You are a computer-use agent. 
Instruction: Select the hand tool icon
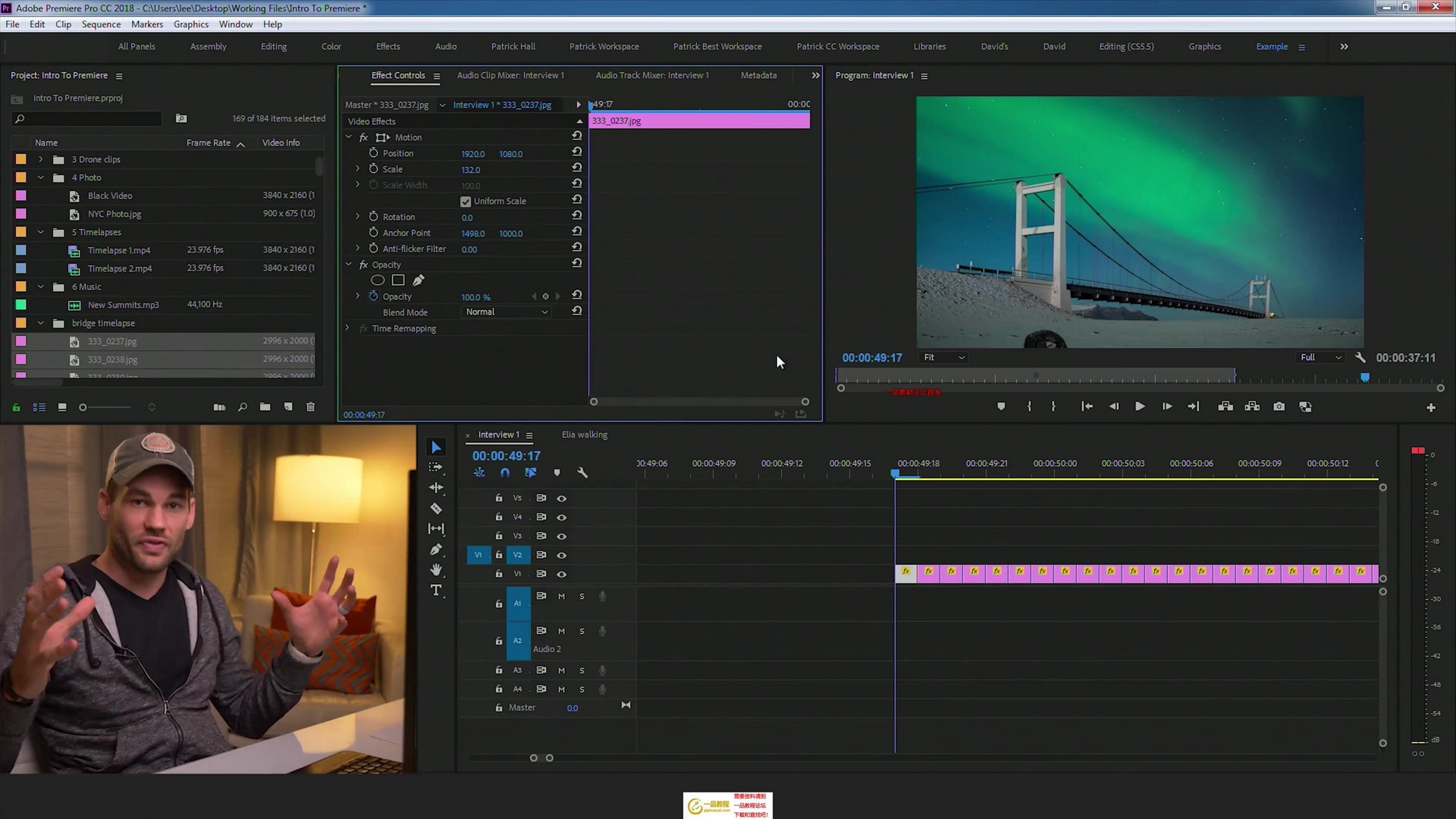point(437,569)
